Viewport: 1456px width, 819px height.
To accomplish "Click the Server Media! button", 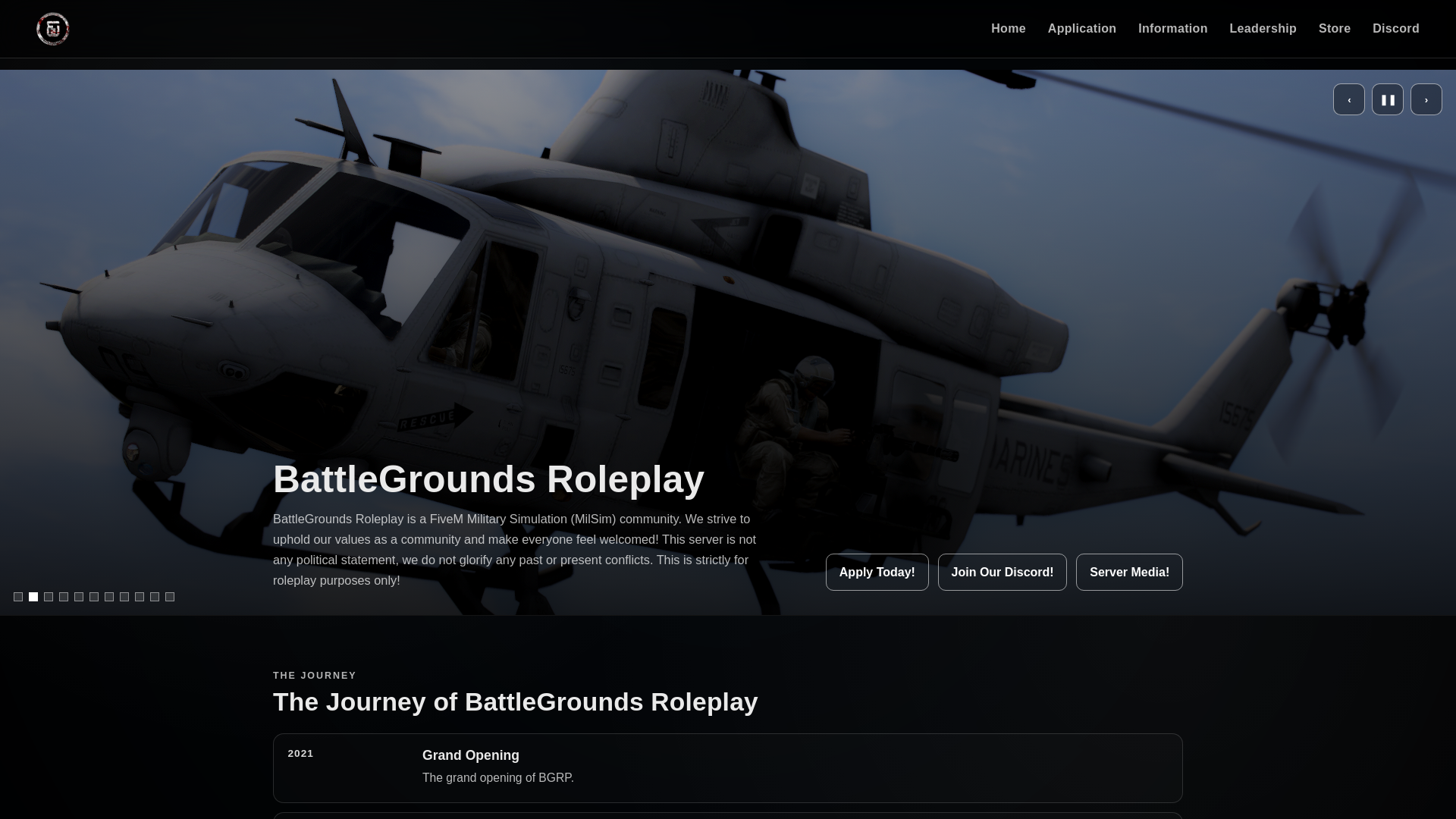I will [1129, 572].
